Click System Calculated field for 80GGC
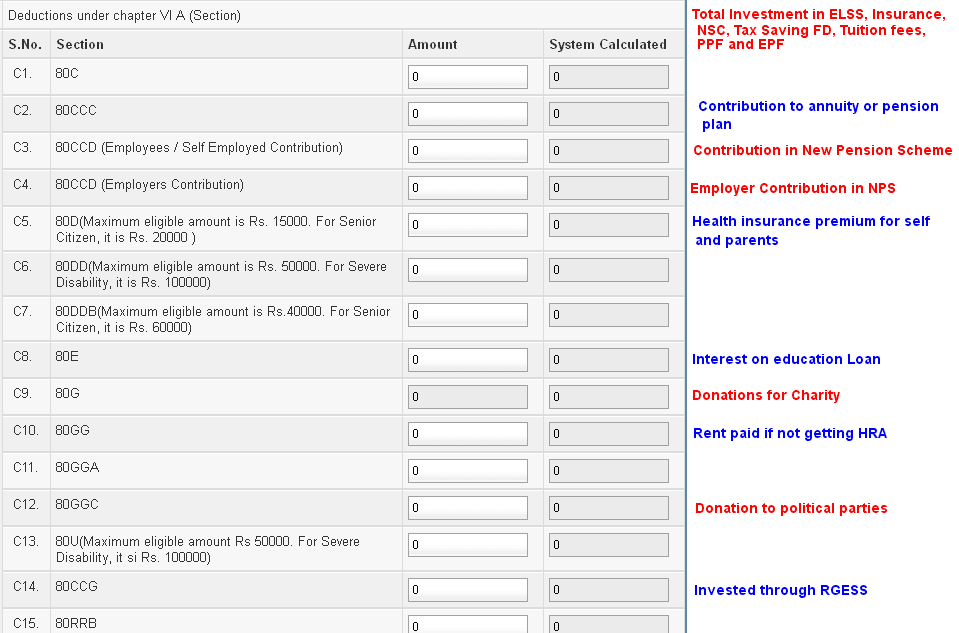Screen dimensions: 959x633 click(609, 508)
